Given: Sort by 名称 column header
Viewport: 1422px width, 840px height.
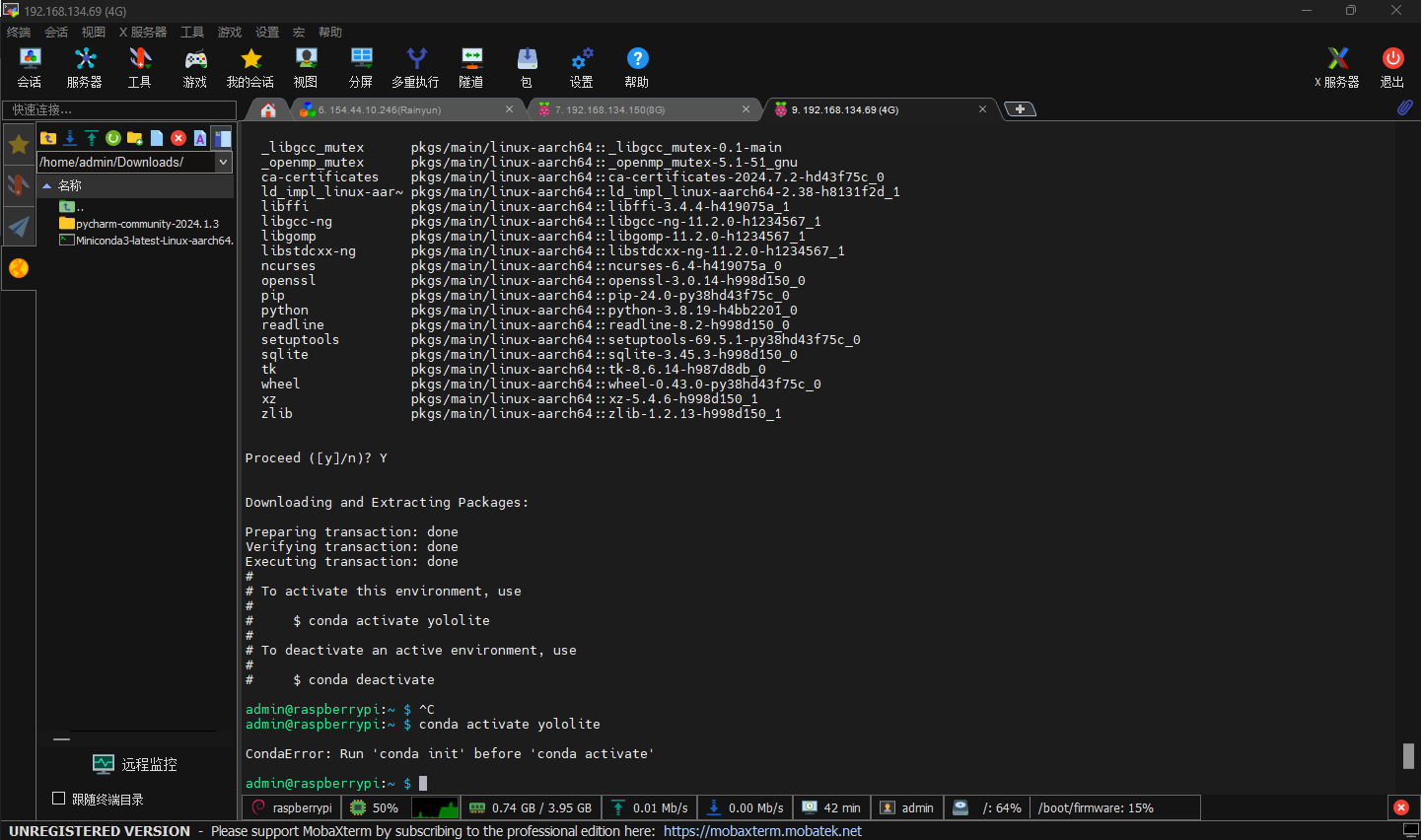Looking at the screenshot, I should 135,185.
